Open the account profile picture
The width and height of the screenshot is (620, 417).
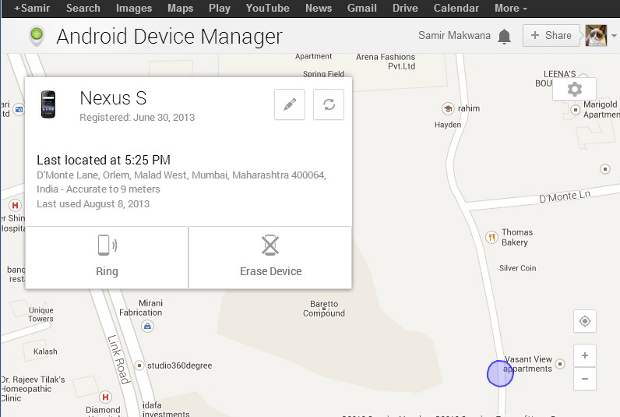(596, 36)
